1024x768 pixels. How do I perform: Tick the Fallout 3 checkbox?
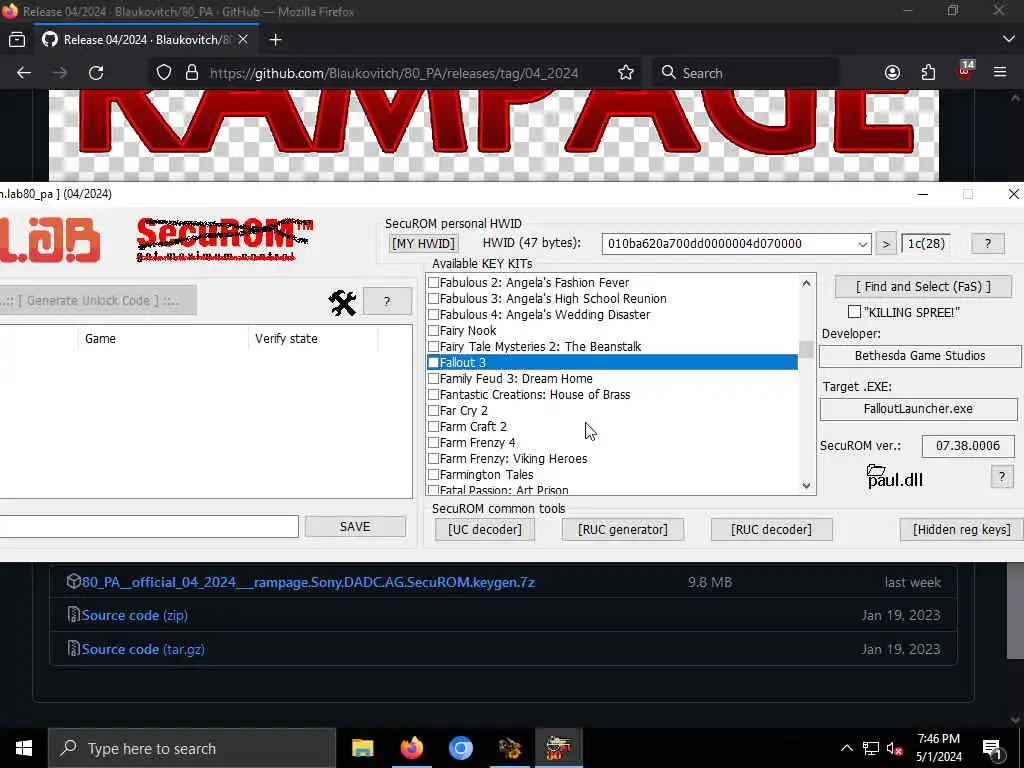(433, 362)
